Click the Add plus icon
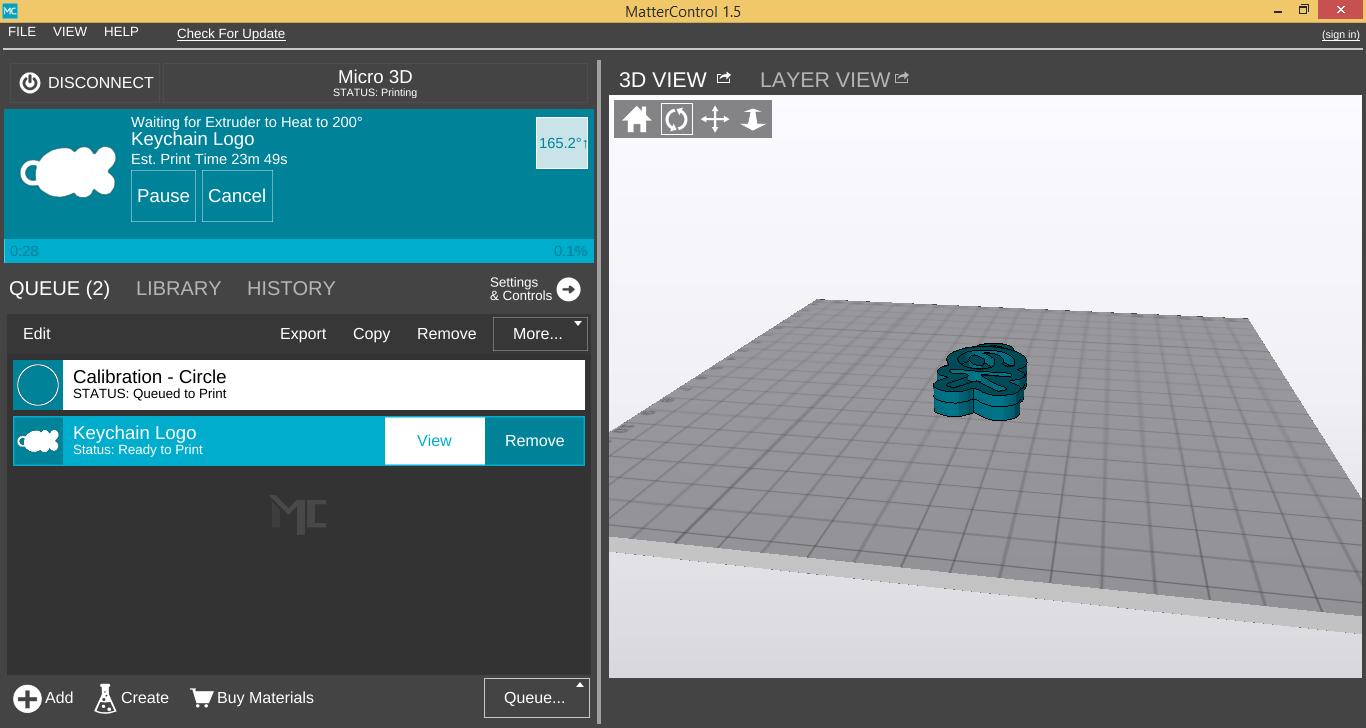 (x=28, y=698)
